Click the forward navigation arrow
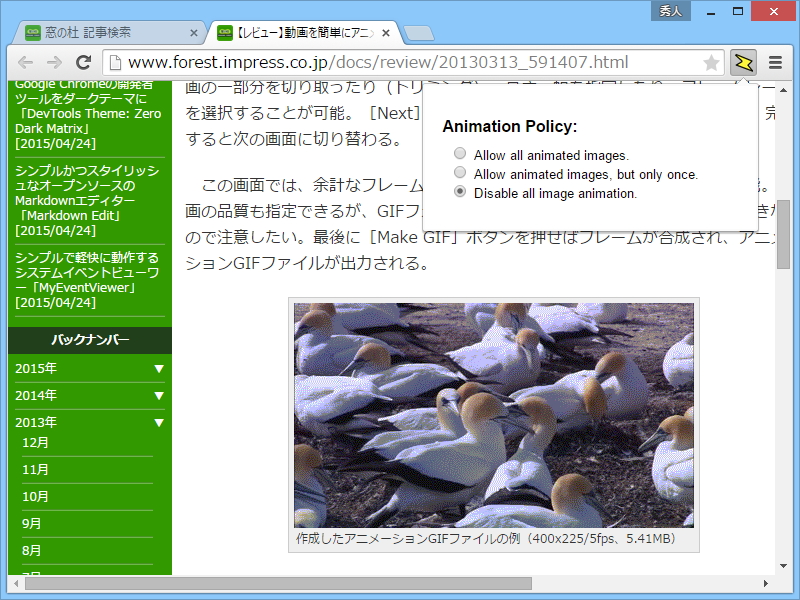Viewport: 800px width, 600px height. pos(52,61)
